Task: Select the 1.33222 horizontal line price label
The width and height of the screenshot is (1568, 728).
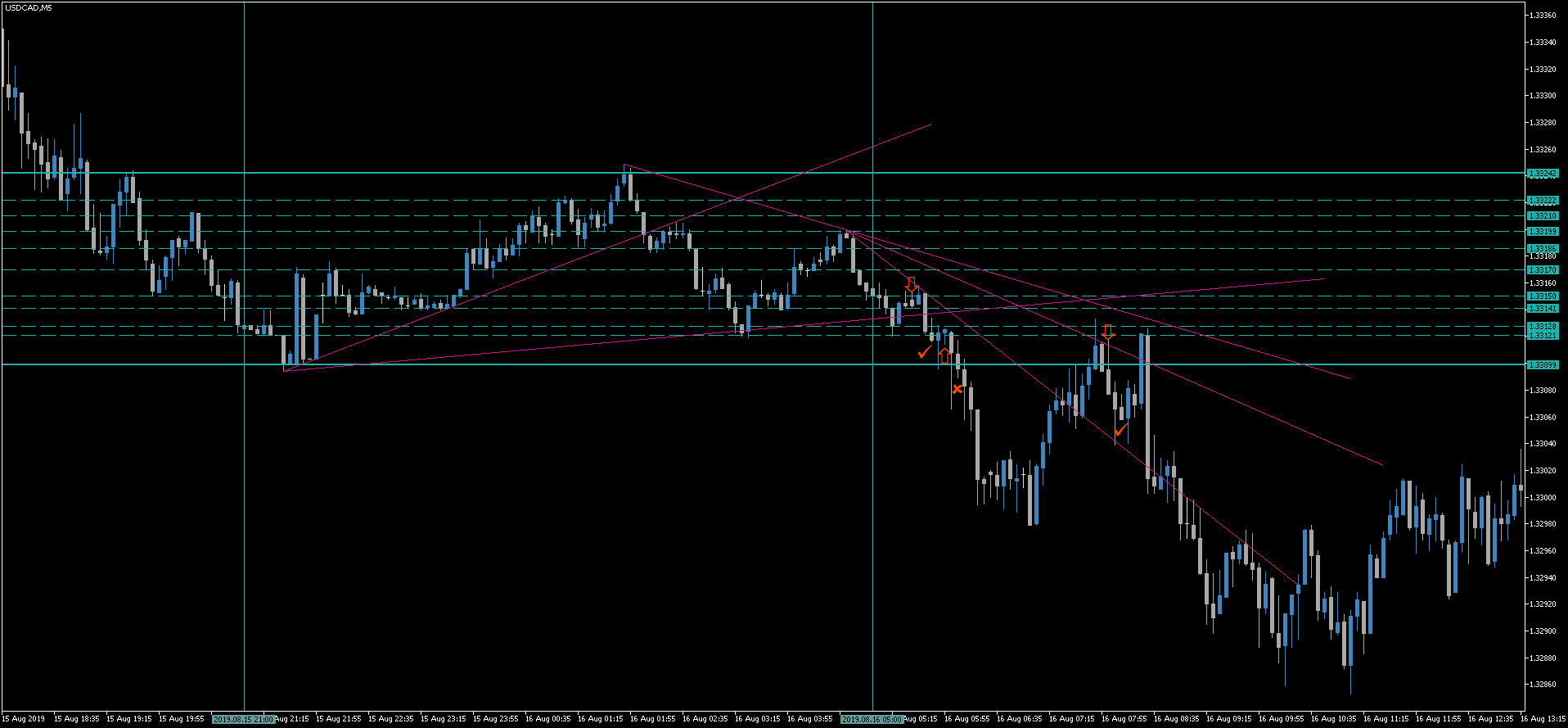Action: click(1543, 201)
